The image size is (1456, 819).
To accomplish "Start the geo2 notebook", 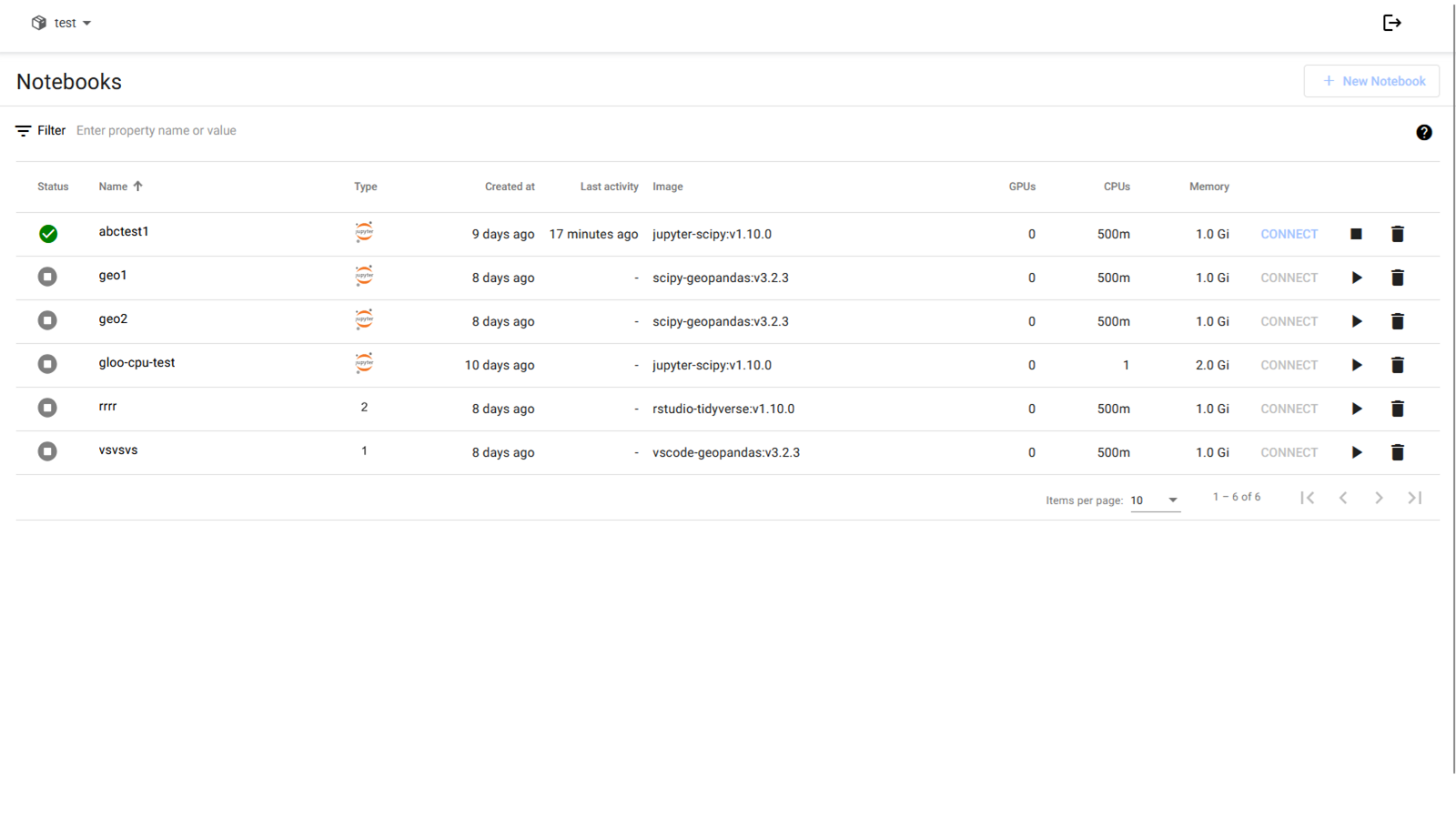I will tap(1356, 321).
